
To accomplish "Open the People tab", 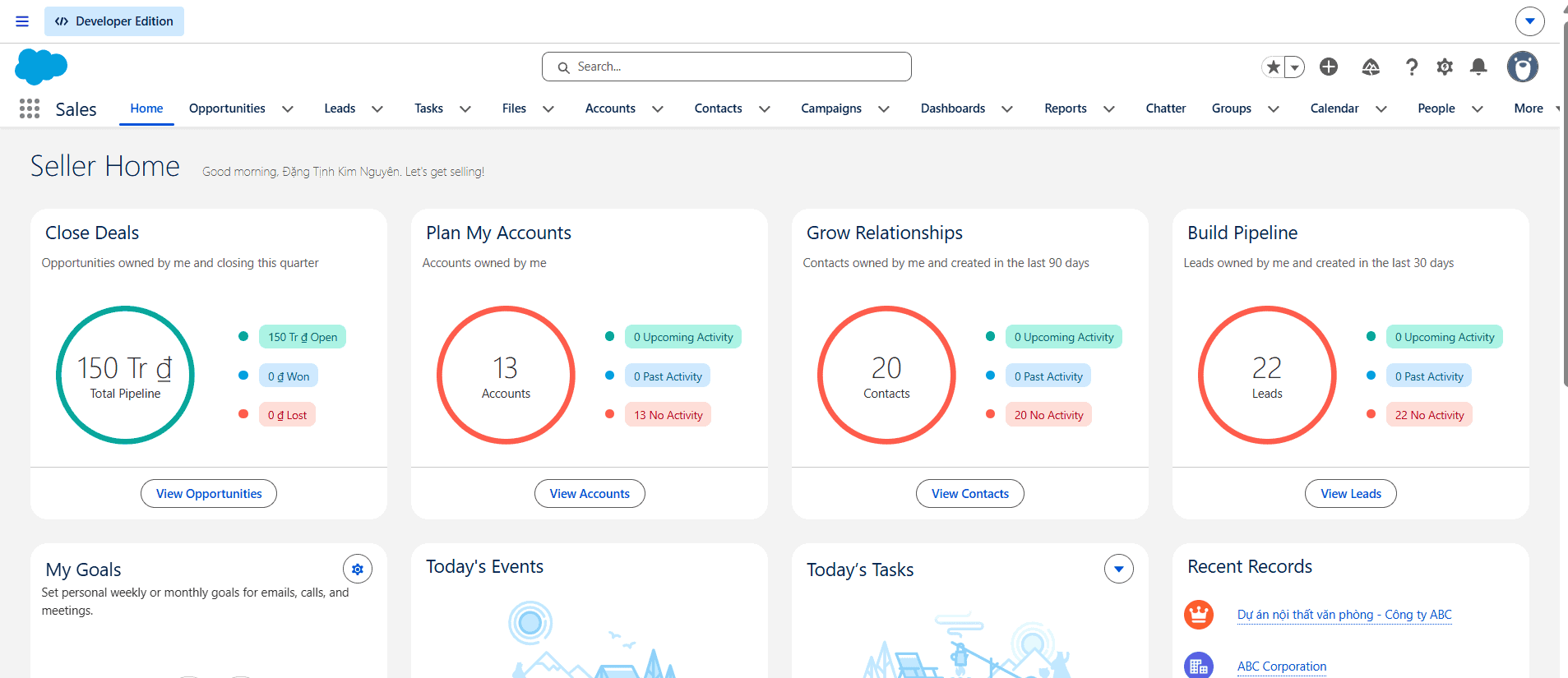I will click(1436, 108).
